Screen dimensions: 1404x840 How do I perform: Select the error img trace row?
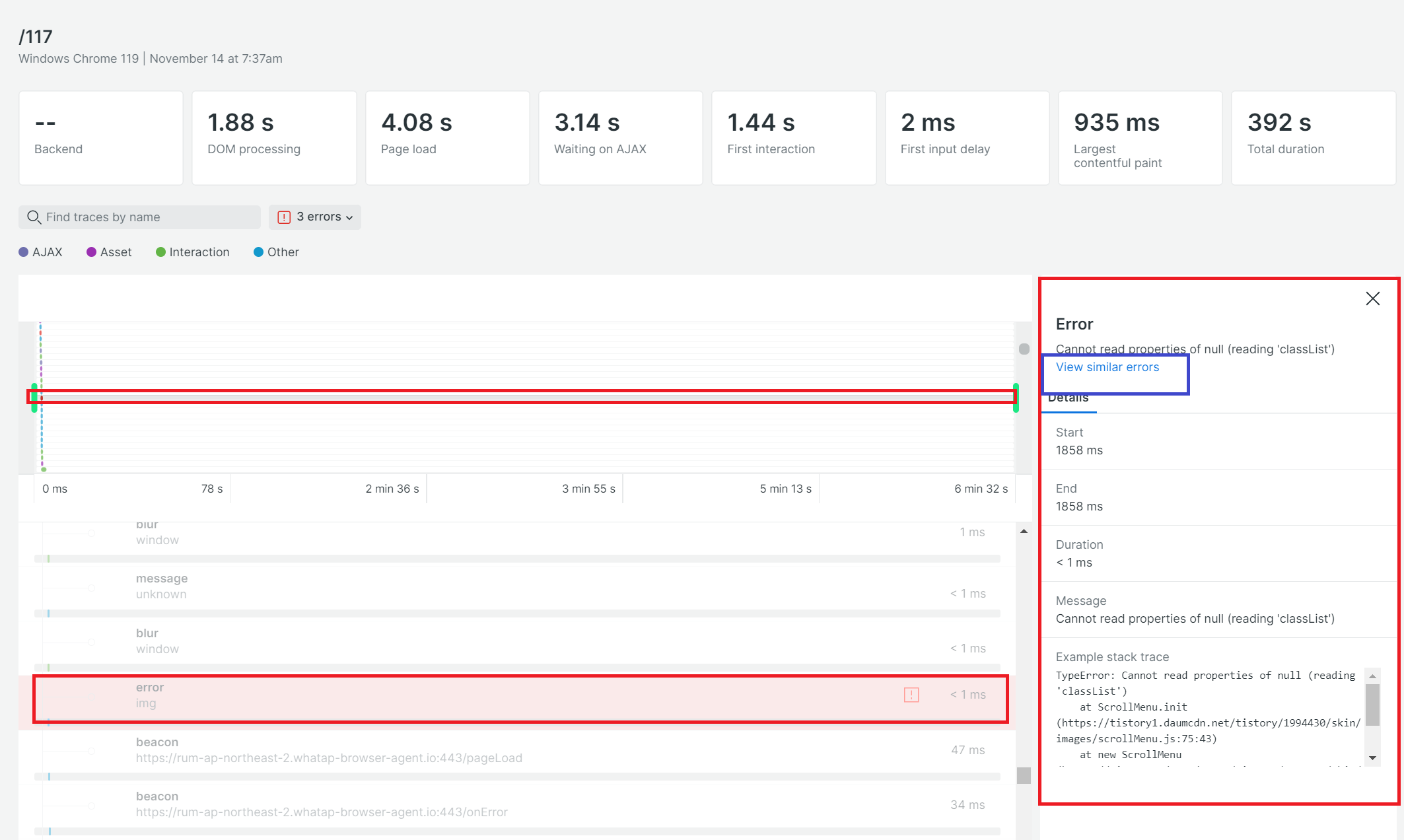(462, 695)
